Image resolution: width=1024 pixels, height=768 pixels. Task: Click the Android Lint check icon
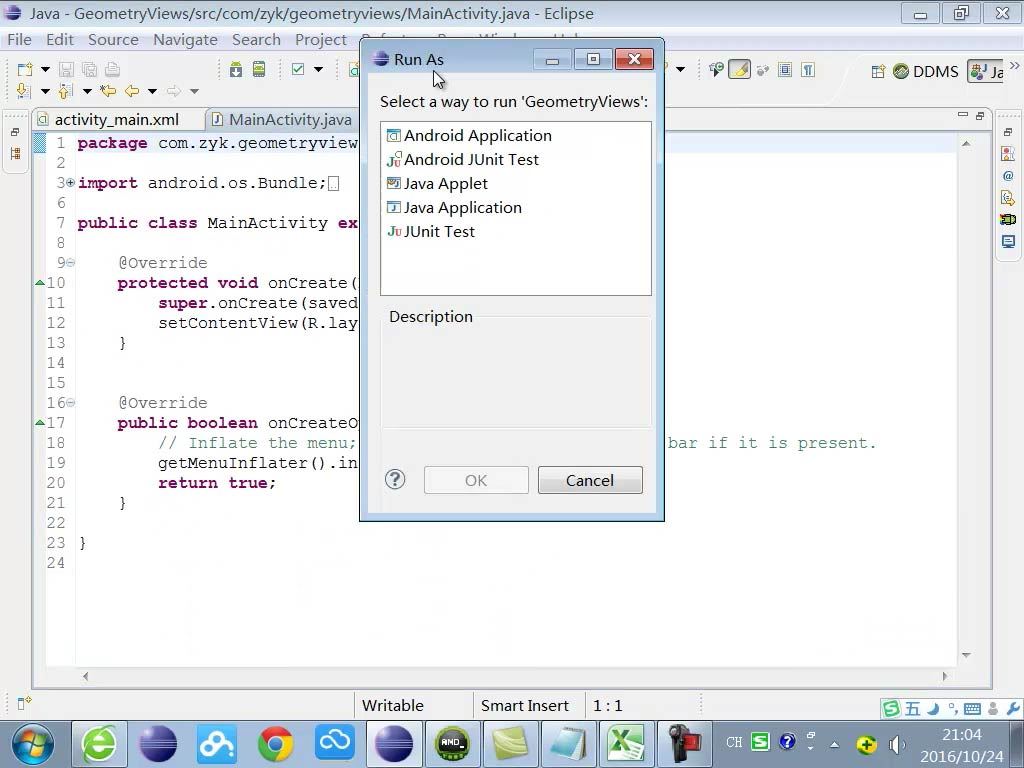tap(298, 69)
